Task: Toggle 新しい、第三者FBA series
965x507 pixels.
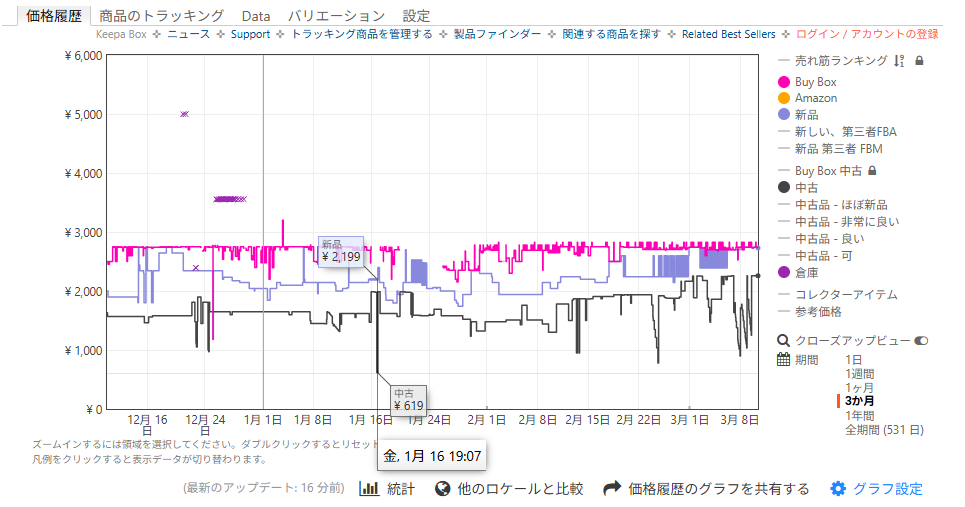Action: pos(846,132)
